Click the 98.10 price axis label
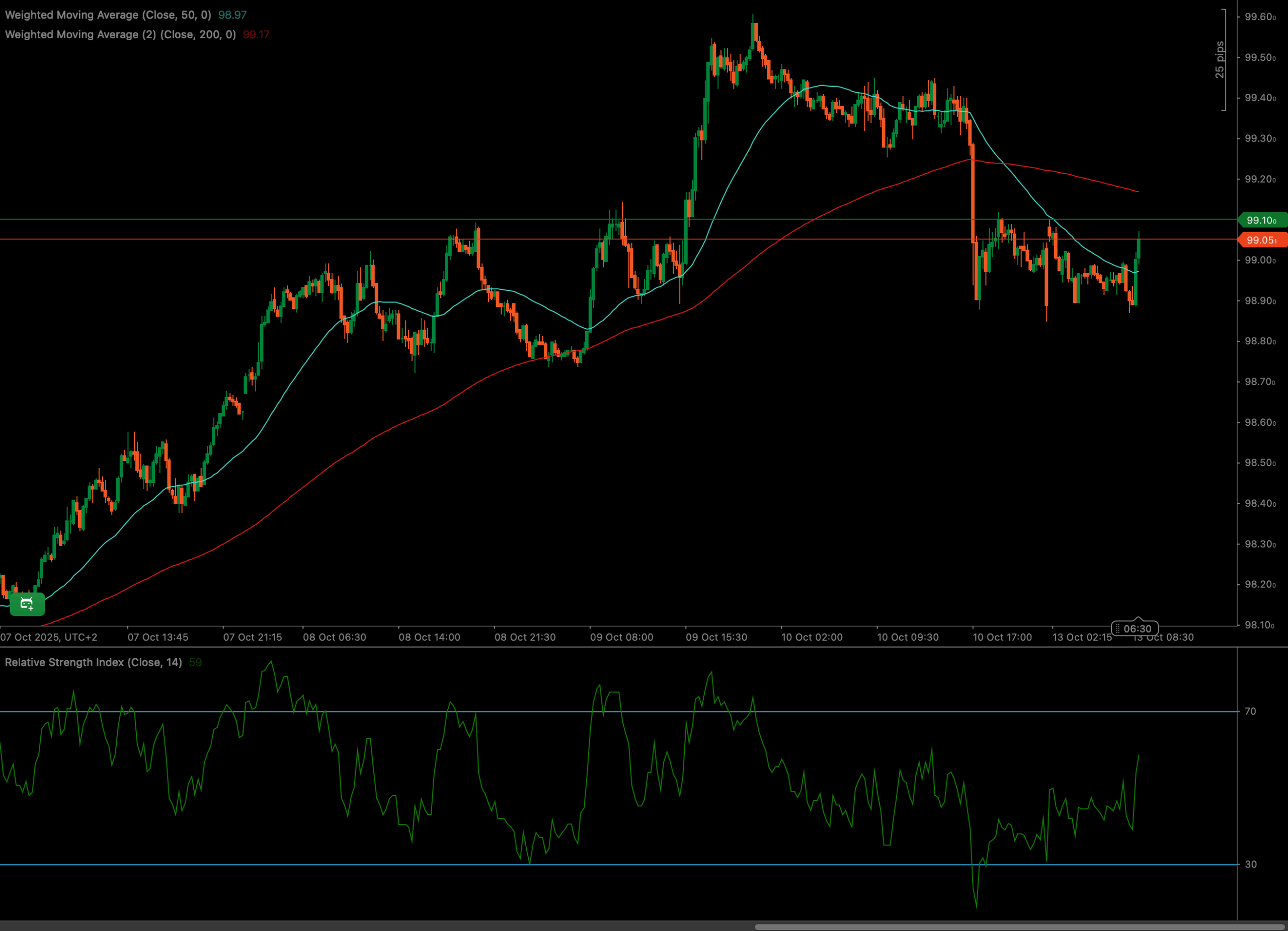The width and height of the screenshot is (1288, 931). [1260, 625]
